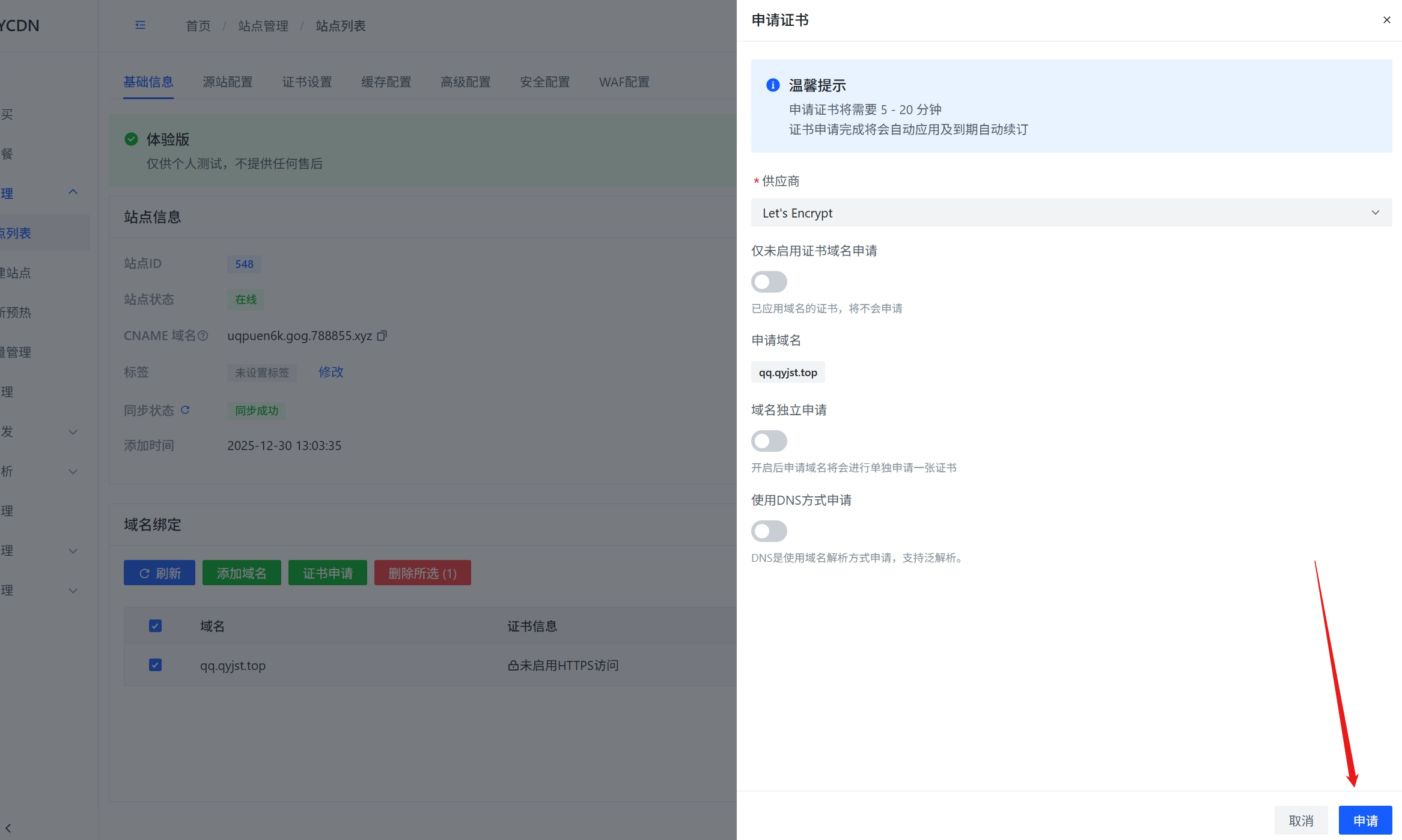The image size is (1402, 840).
Task: Toggle 仅未启用证书域名申请 switch
Action: (769, 282)
